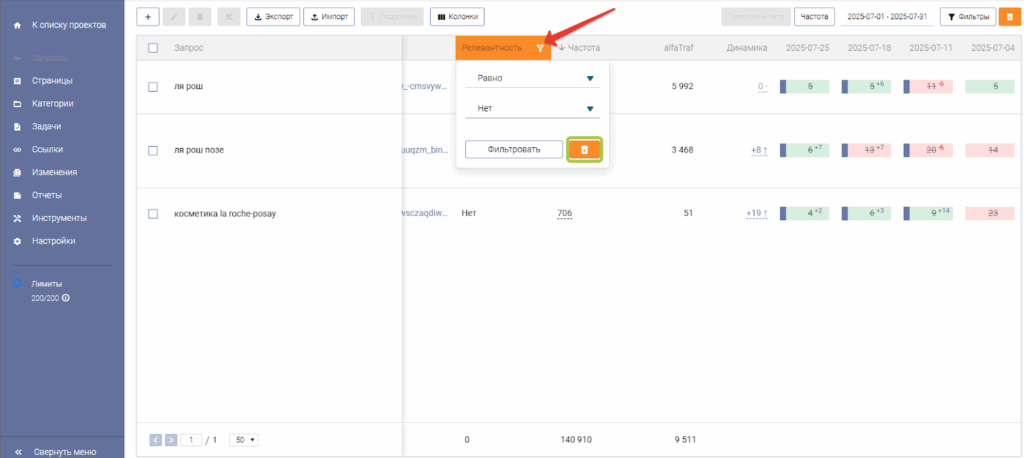1024x458 pixels.
Task: Click the funnel icon in the Релевантность header
Action: [540, 48]
